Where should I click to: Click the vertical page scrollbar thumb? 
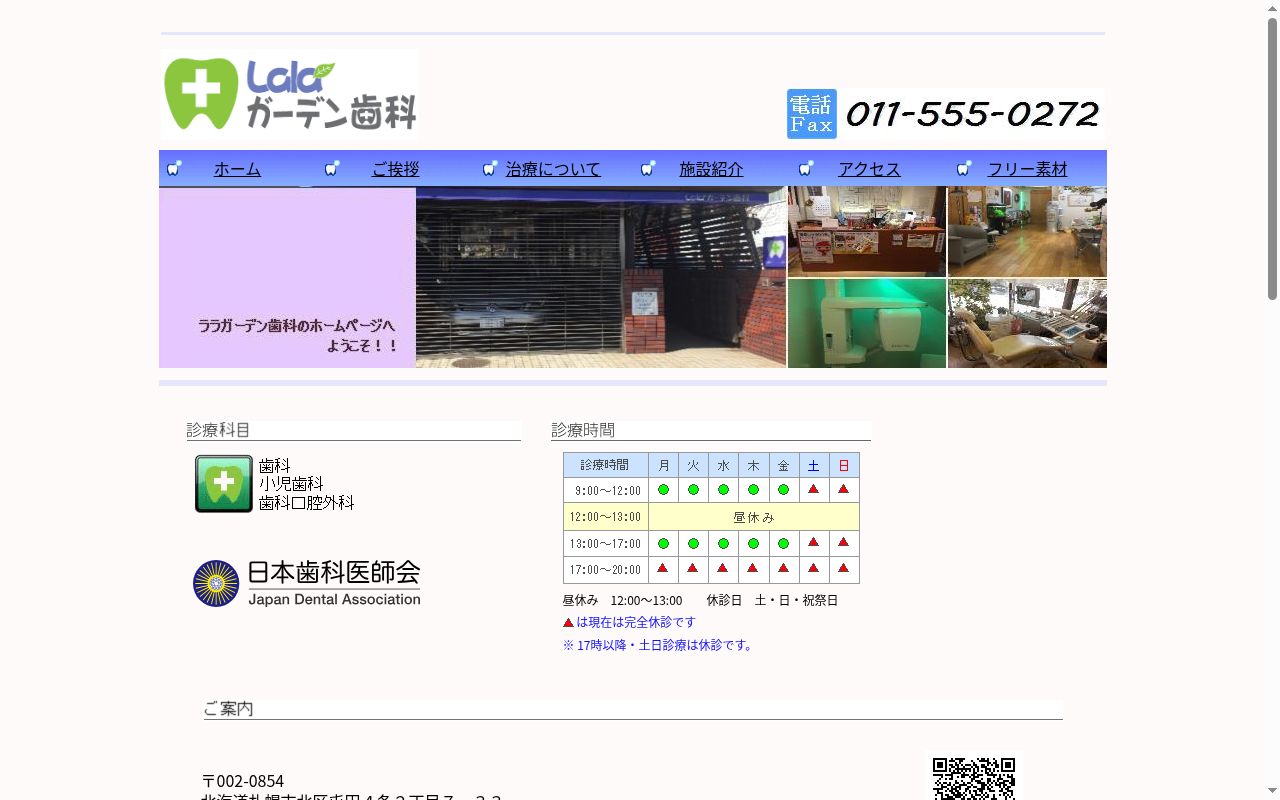click(1272, 158)
